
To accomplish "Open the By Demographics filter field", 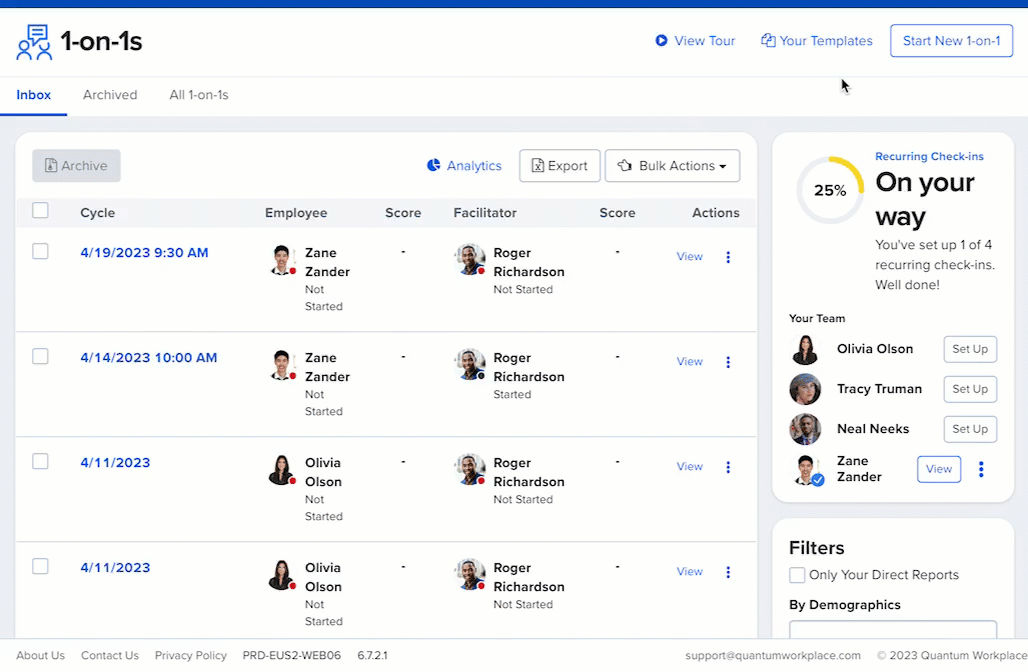I will click(x=892, y=629).
